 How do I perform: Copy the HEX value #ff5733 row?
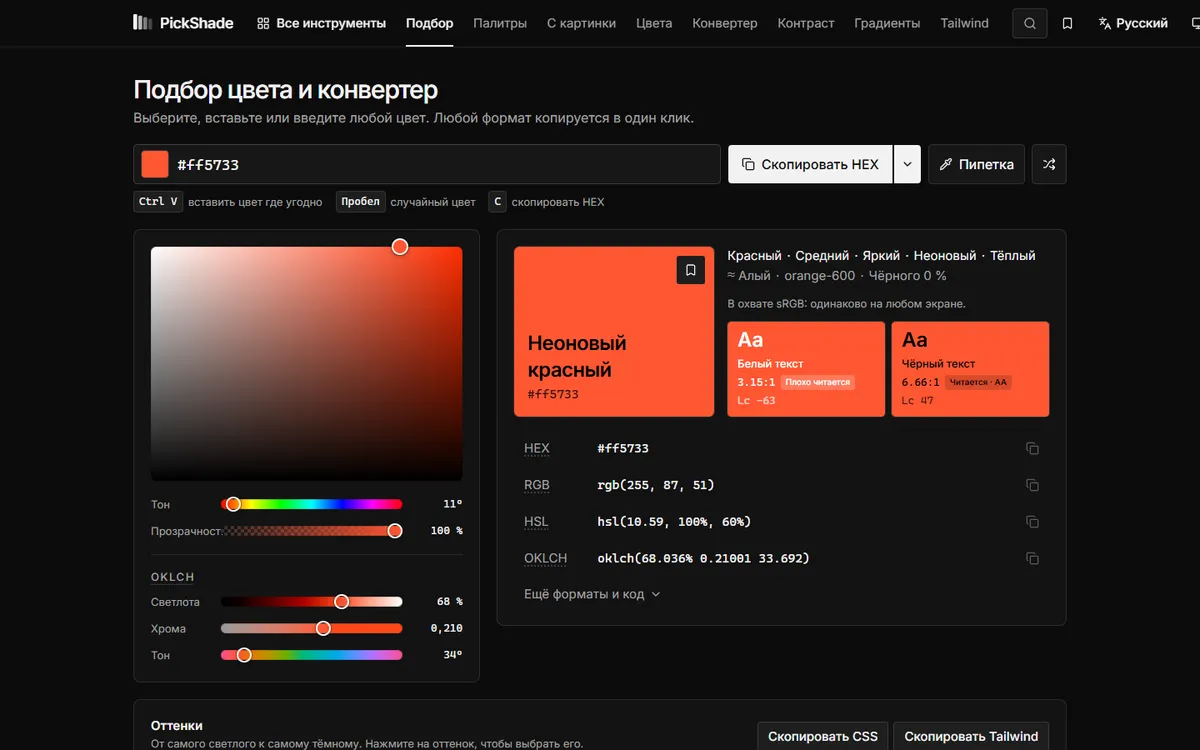(x=1032, y=449)
